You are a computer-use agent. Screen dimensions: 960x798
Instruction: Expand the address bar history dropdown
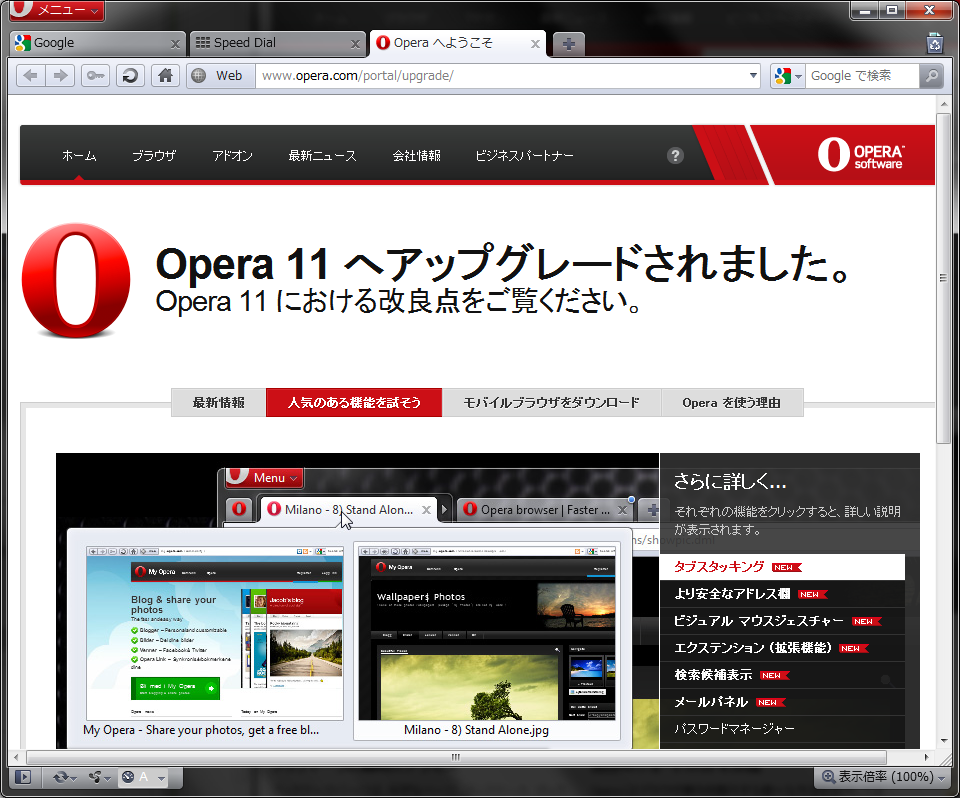pyautogui.click(x=753, y=75)
